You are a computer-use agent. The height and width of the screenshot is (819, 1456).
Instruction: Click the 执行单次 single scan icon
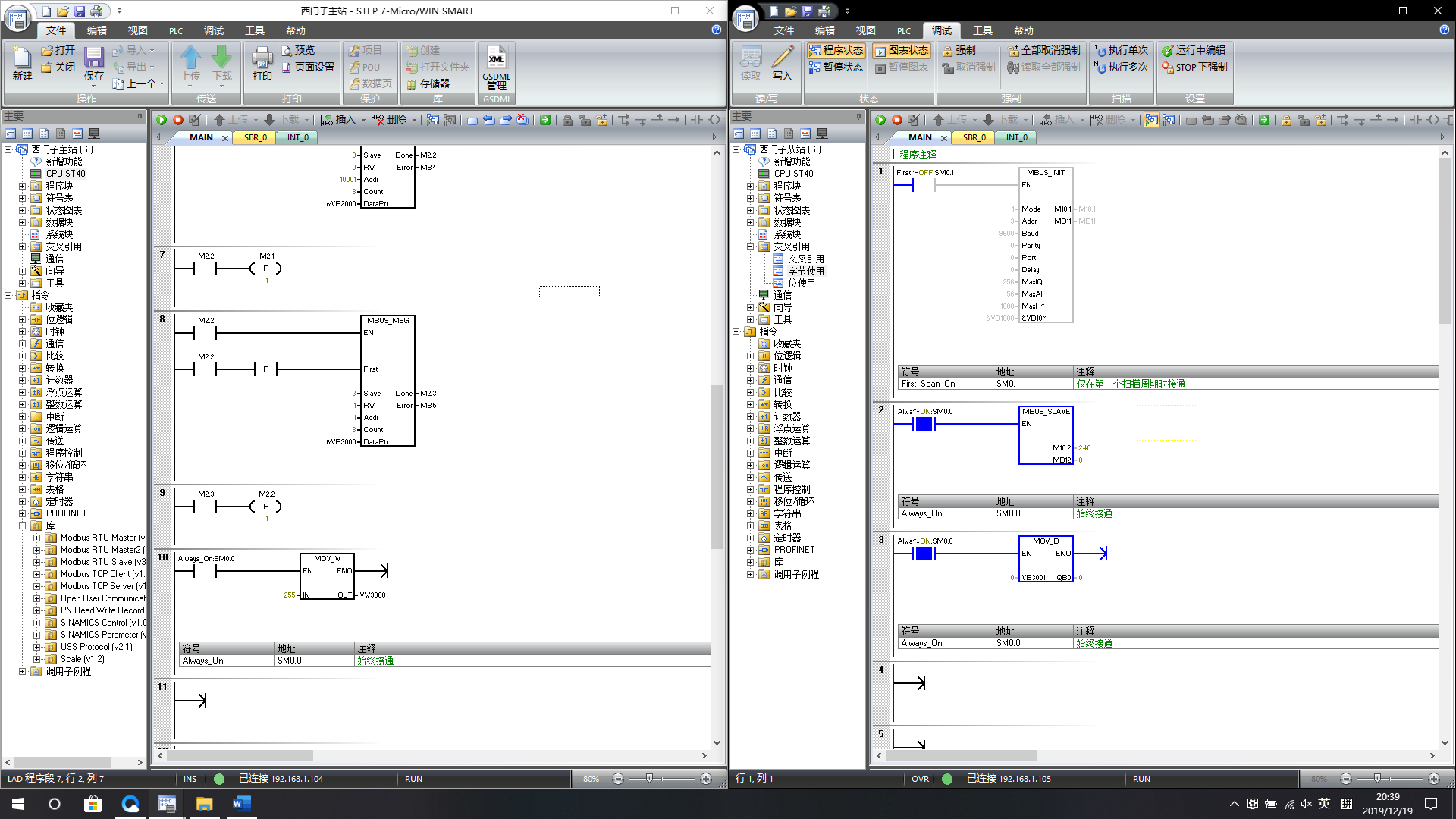[1121, 50]
